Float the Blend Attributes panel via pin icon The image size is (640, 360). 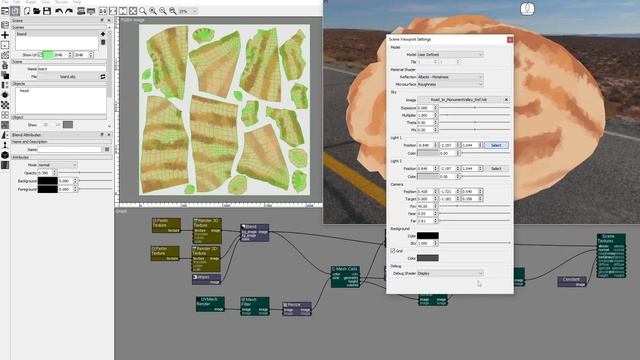pyautogui.click(x=102, y=134)
